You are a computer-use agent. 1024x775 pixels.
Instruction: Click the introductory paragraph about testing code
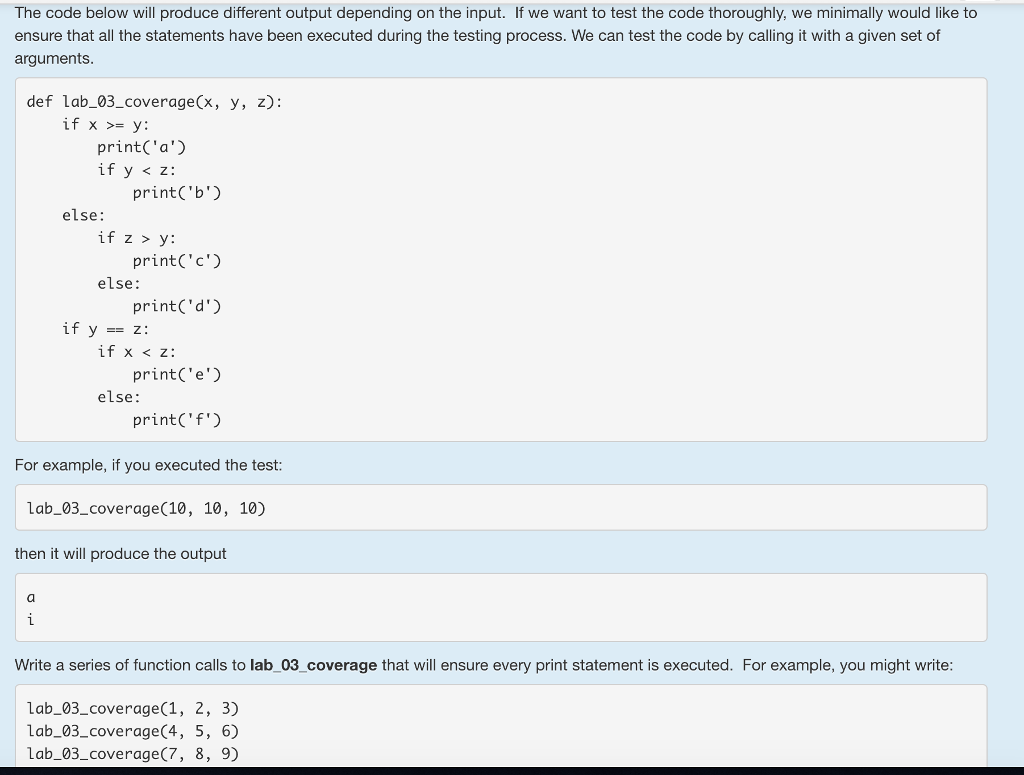[495, 35]
